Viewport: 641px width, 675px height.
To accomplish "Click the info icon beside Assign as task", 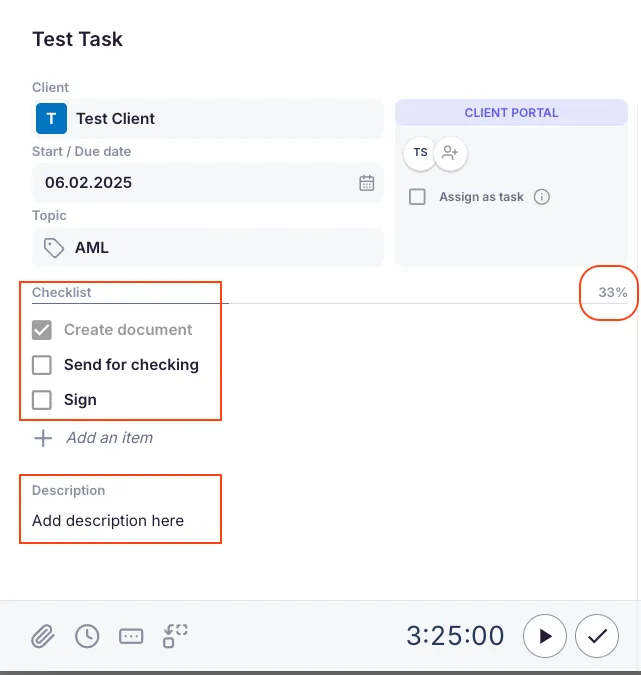I will pos(542,197).
